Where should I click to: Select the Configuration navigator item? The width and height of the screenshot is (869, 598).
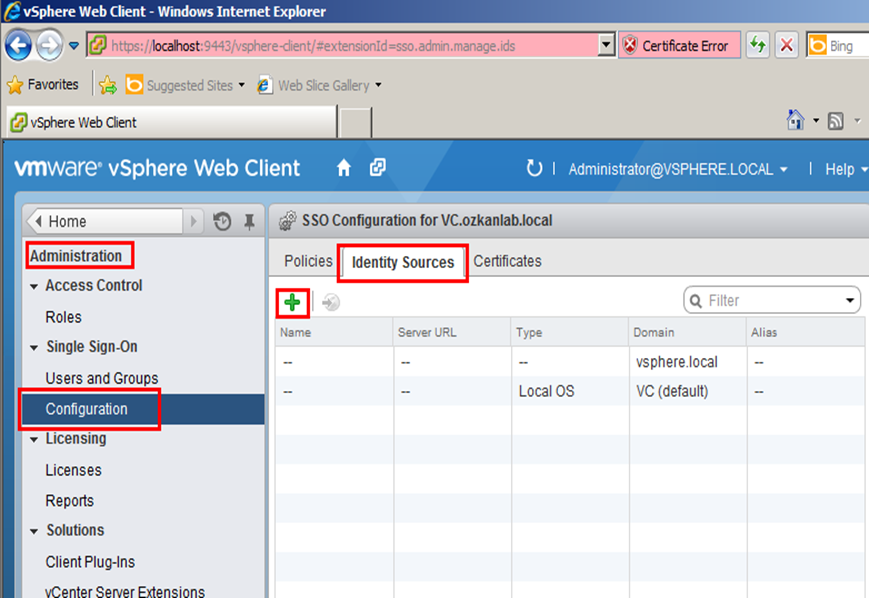[143, 409]
